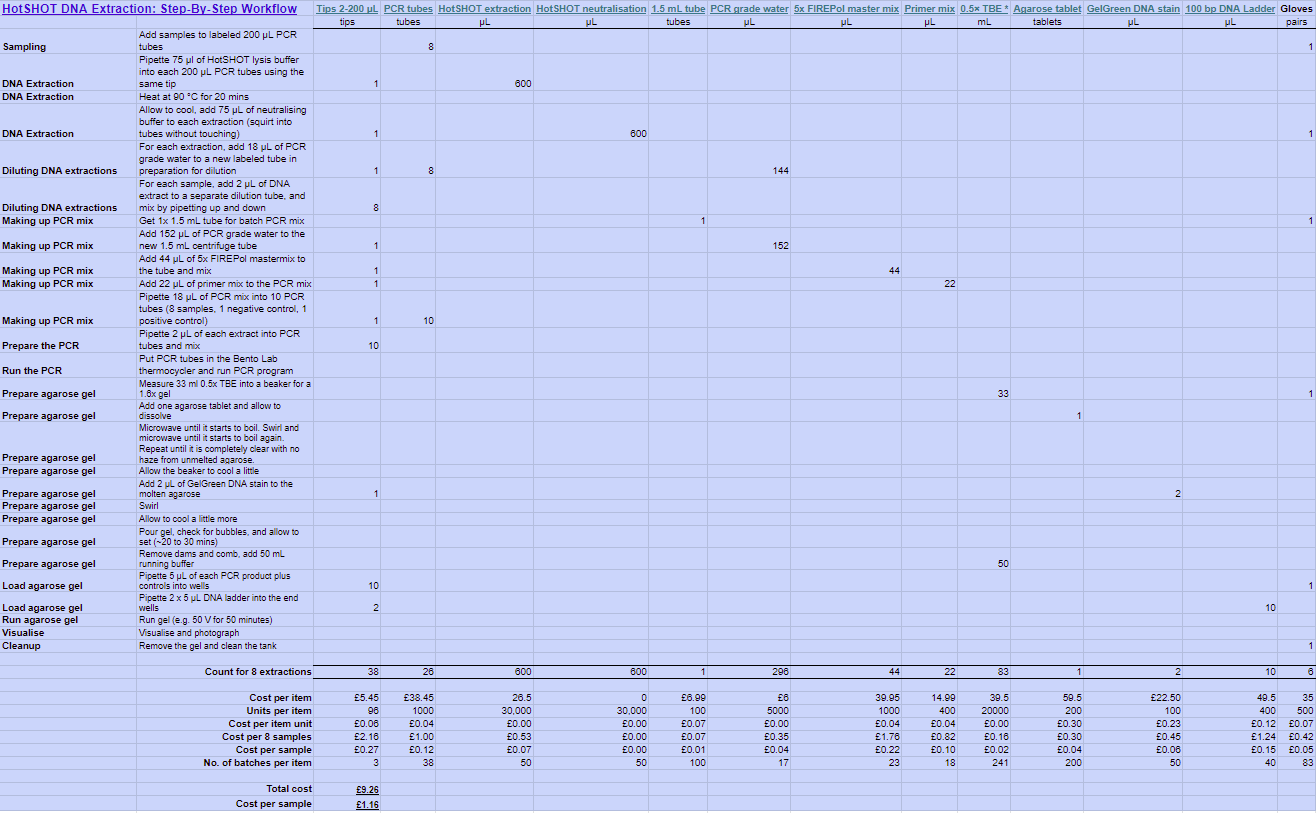Select the 'pairs' unit cell under Gloves
This screenshot has width=1316, height=813.
click(x=1297, y=22)
